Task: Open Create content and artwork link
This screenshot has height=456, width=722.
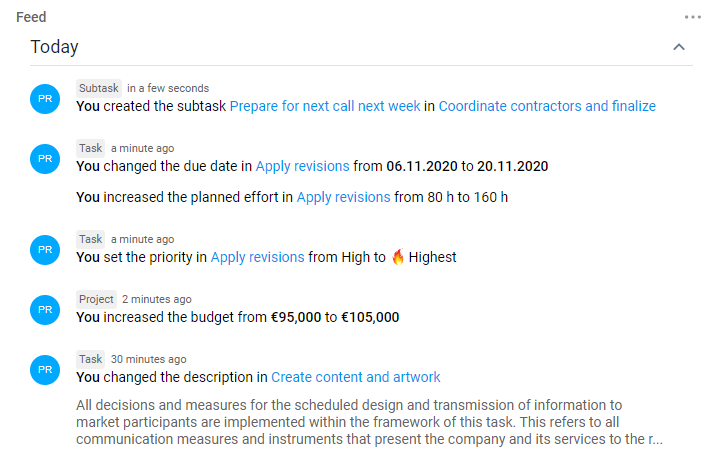Action: click(x=355, y=377)
